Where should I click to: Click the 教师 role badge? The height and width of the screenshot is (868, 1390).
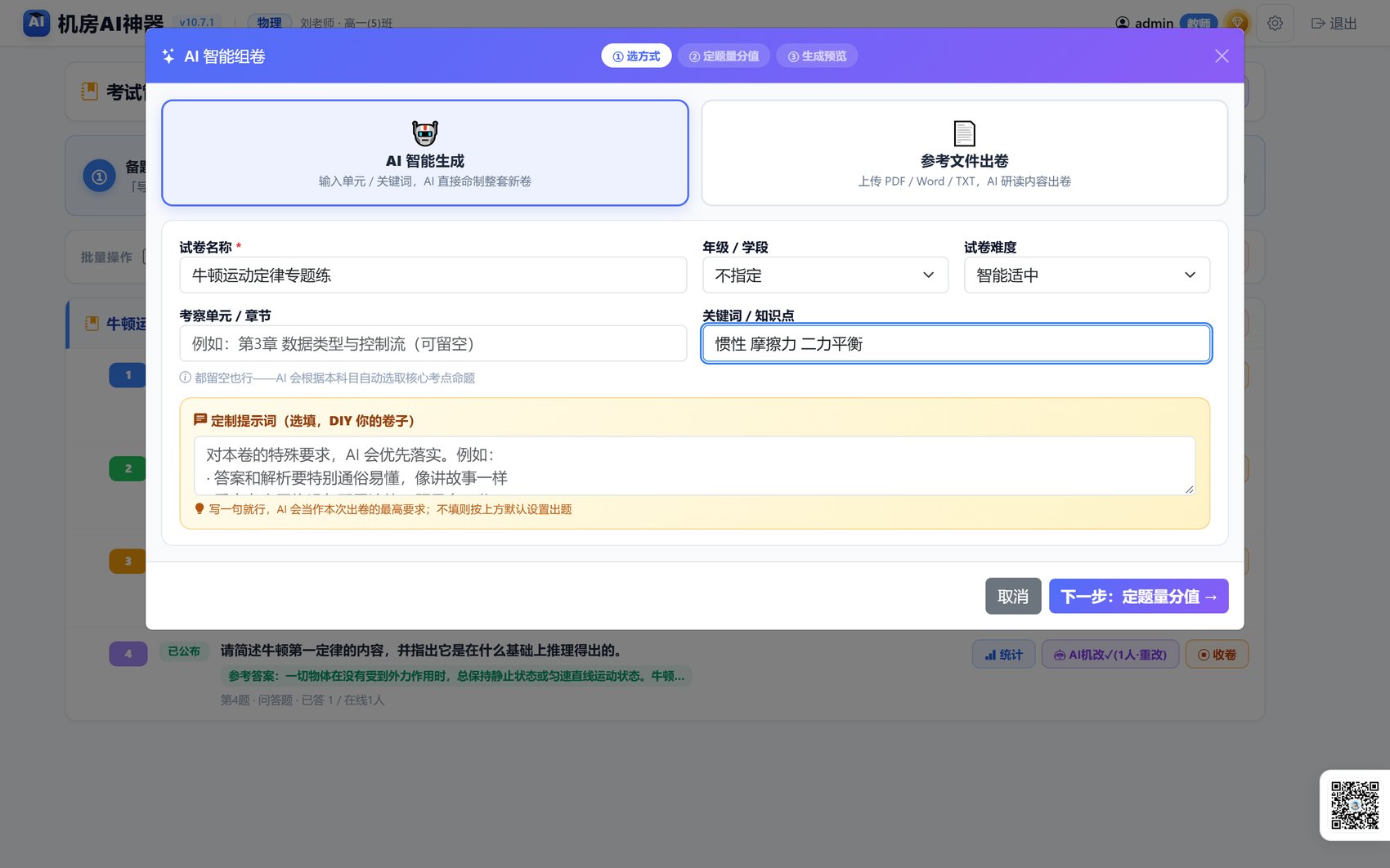(1199, 23)
